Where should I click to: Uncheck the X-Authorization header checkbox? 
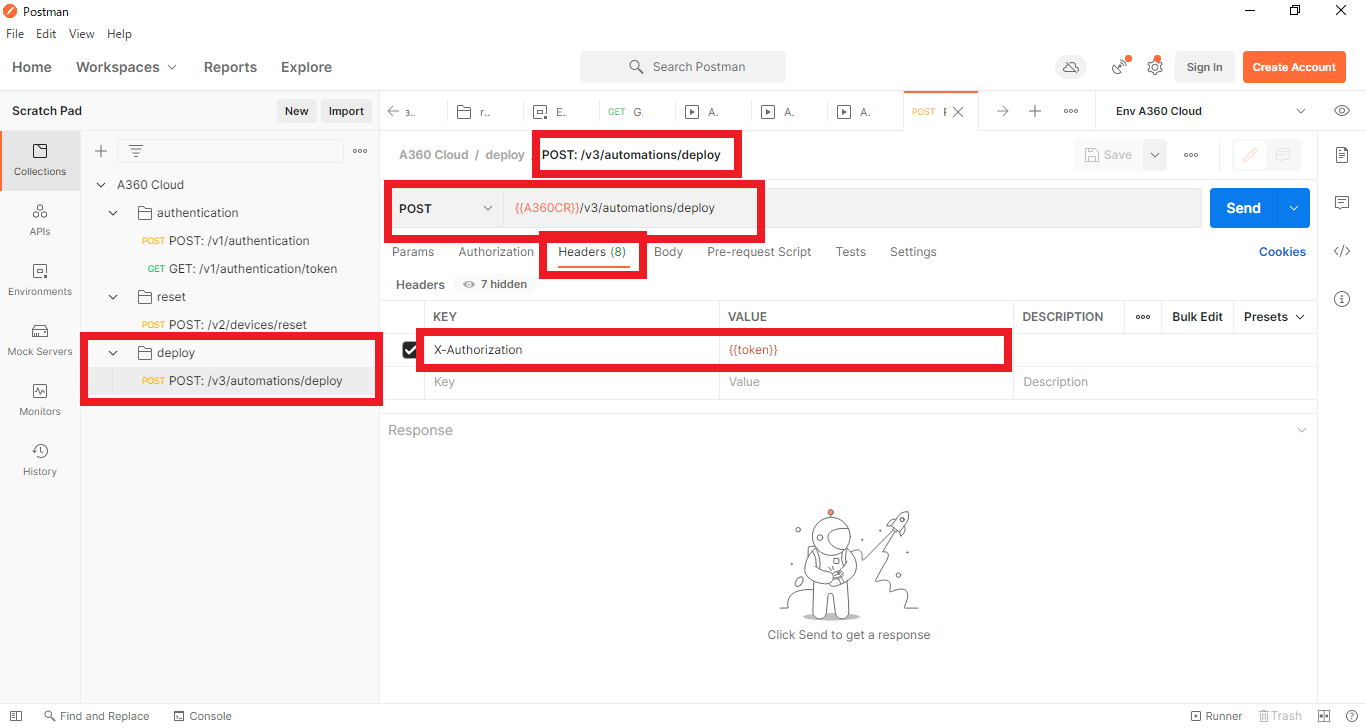(410, 350)
